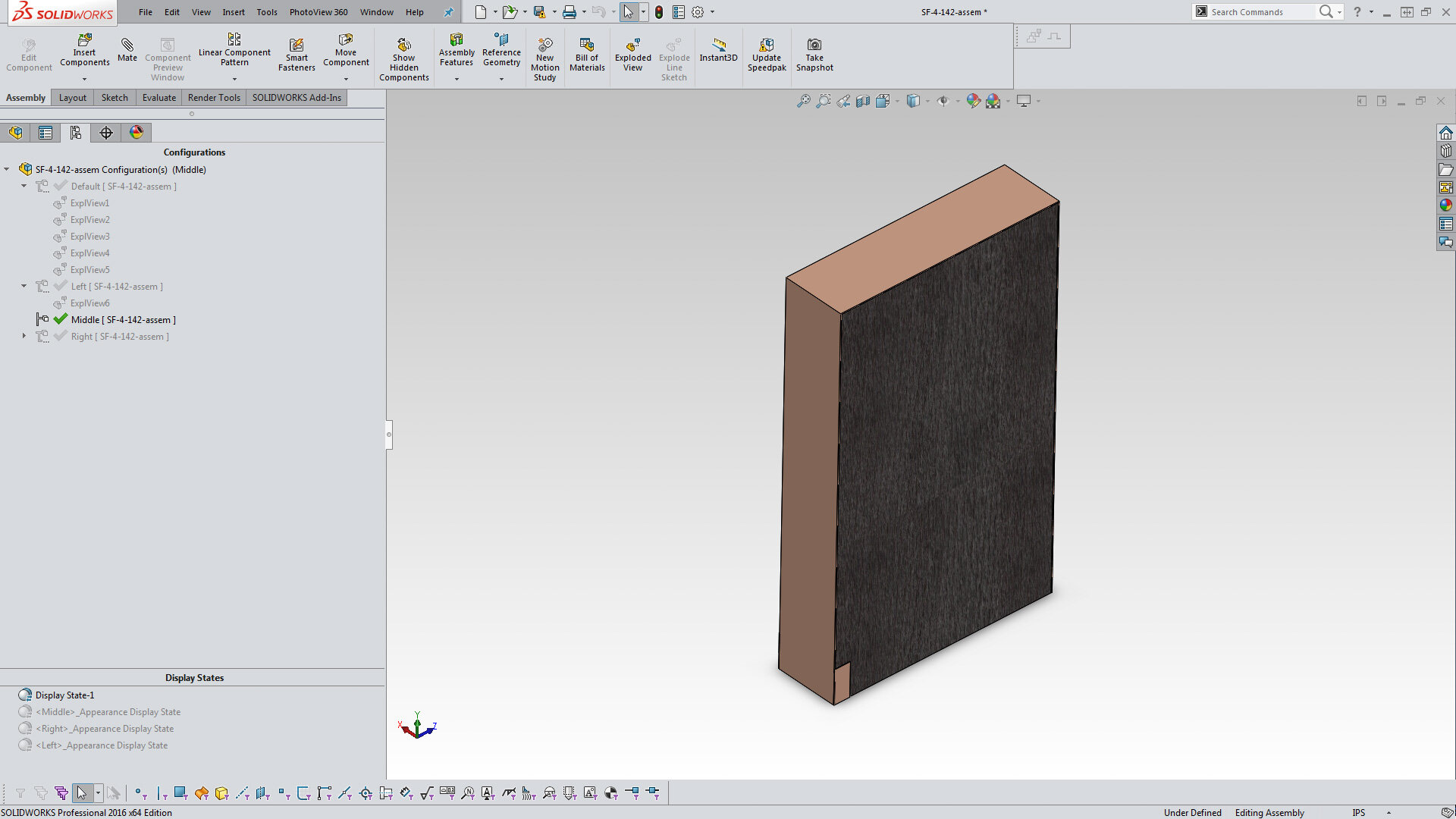This screenshot has width=1456, height=819.
Task: Open Linear Component Pattern tool
Action: point(234,50)
